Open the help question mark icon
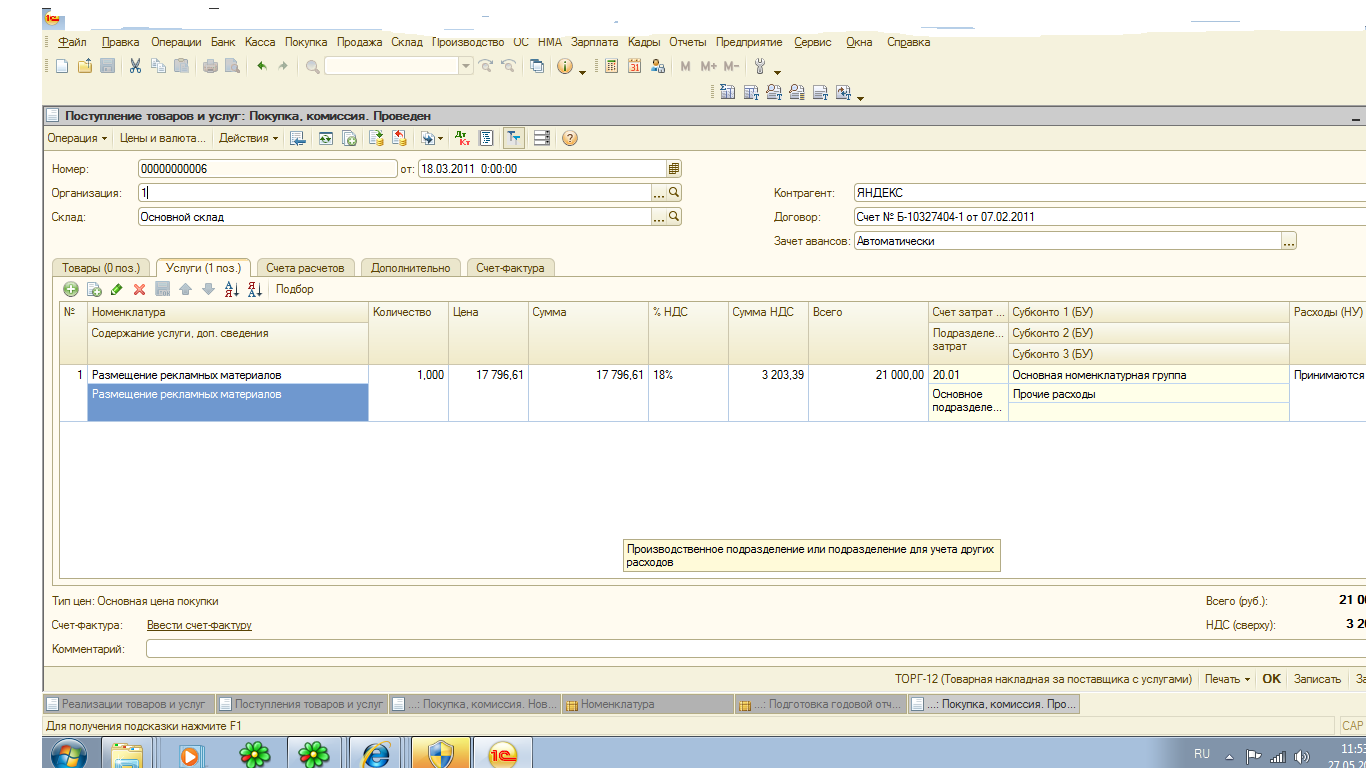 pos(570,138)
